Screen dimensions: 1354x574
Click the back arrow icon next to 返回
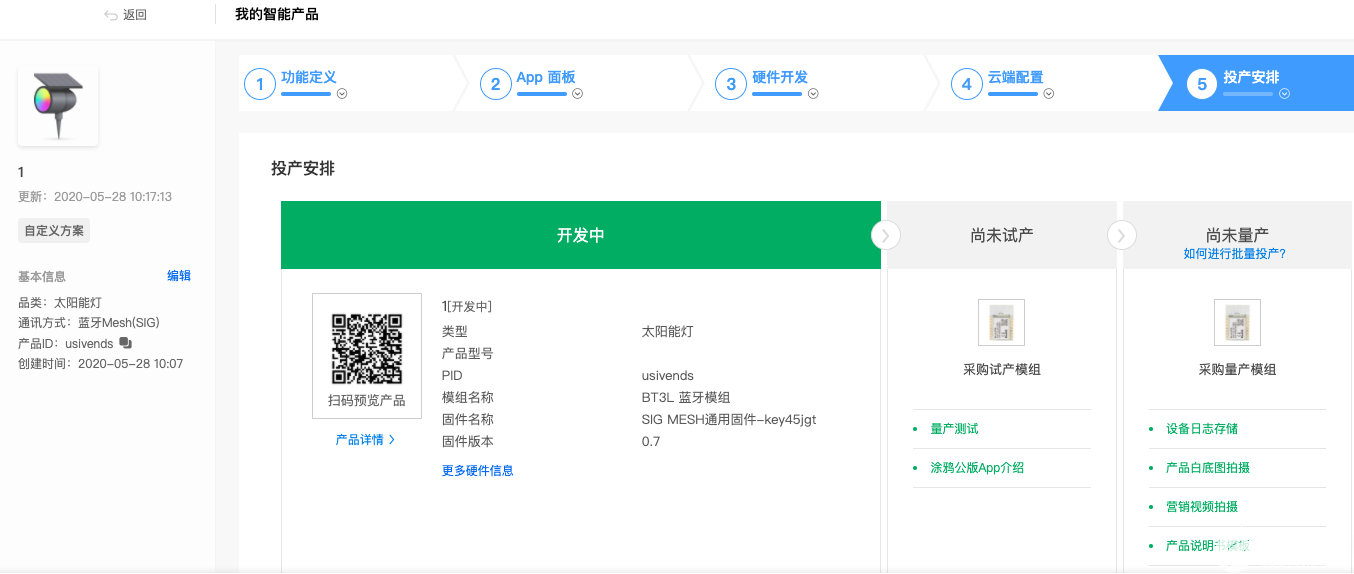point(111,15)
